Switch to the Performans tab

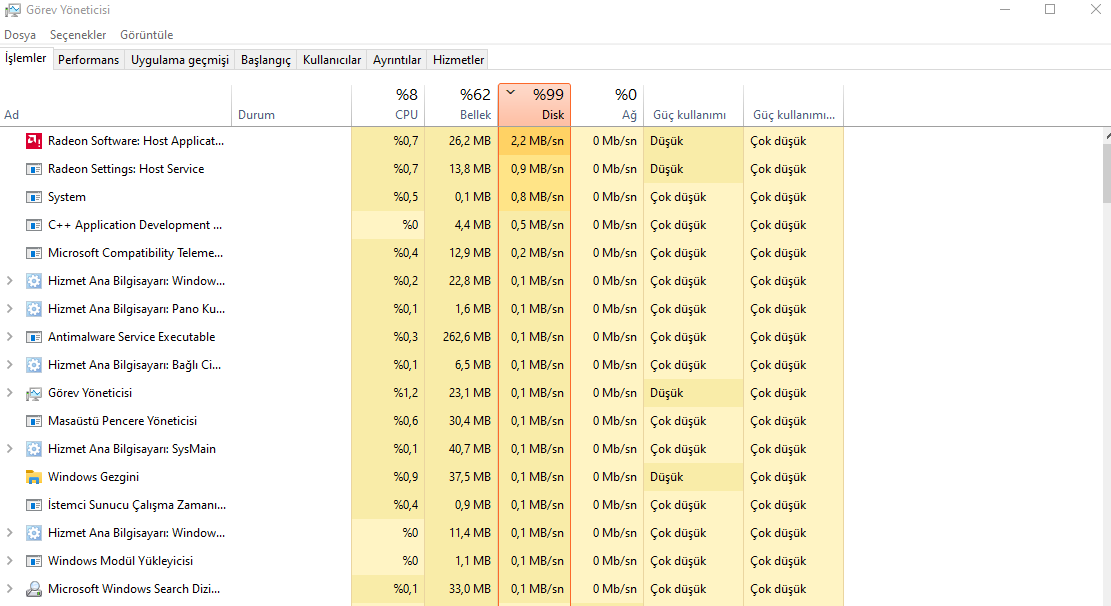pyautogui.click(x=88, y=60)
